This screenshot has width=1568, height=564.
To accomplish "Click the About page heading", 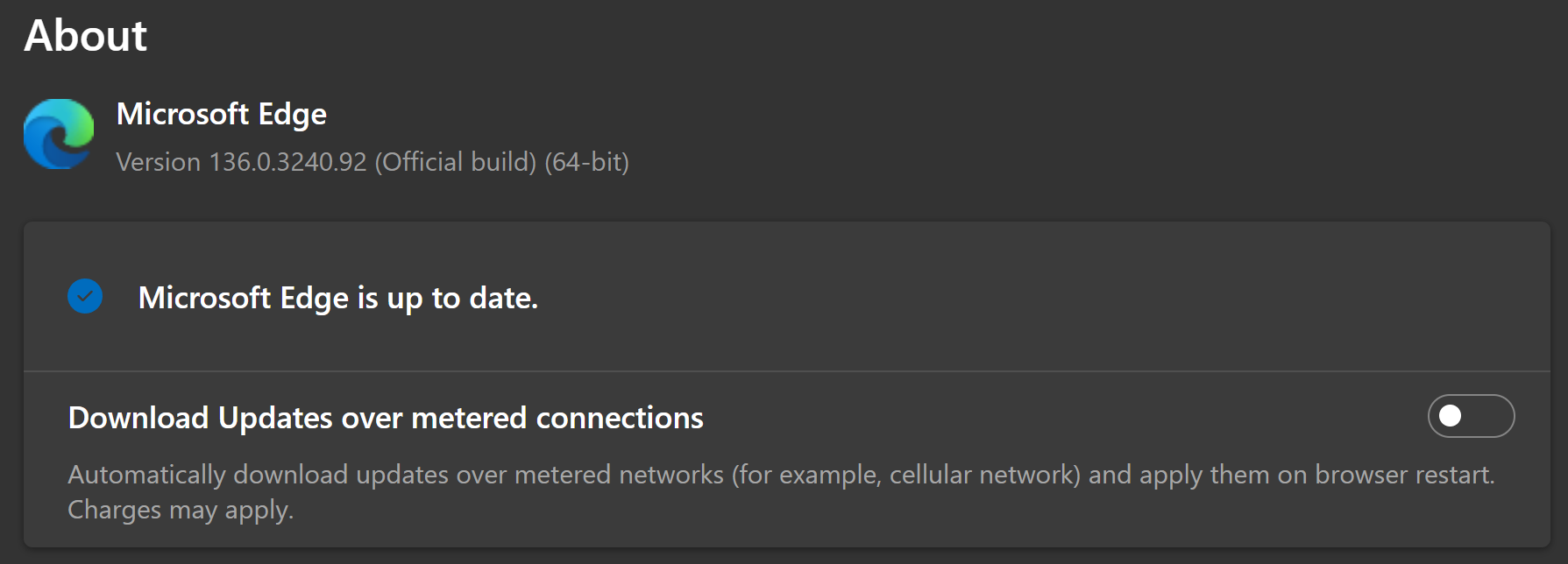I will pos(86,36).
